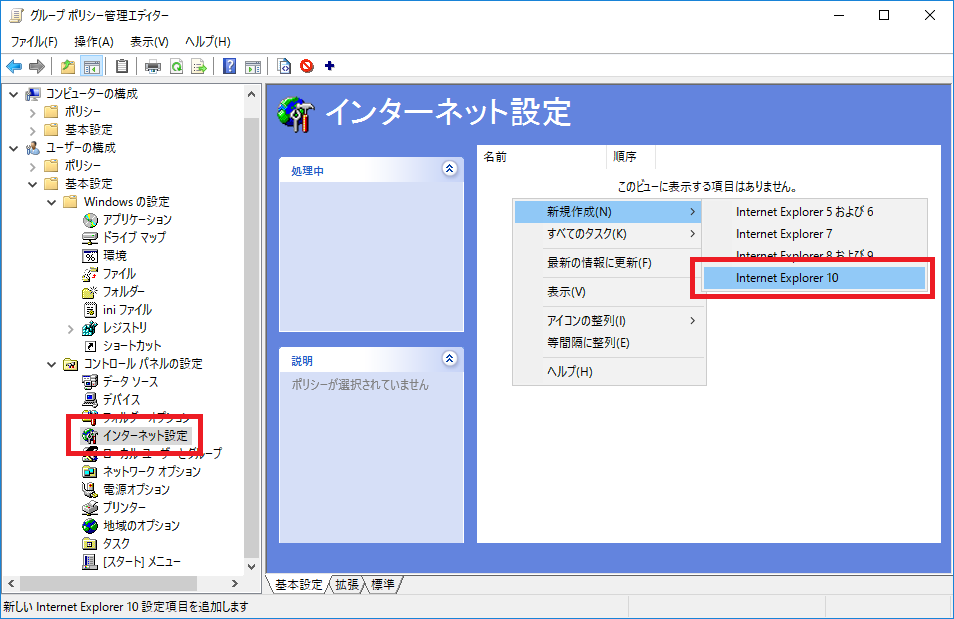Viewport: 954px width, 619px height.
Task: Click the tree pane scroll-right arrow
Action: (235, 584)
